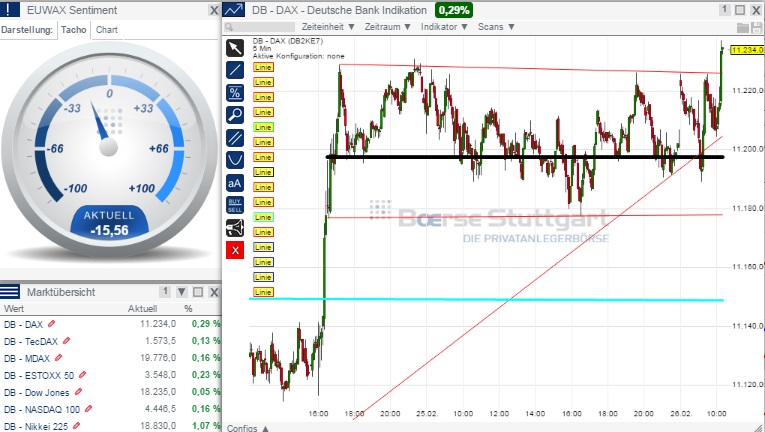Click the save diskette icon in chart toolbar
The width and height of the screenshot is (765, 432).
tap(757, 27)
